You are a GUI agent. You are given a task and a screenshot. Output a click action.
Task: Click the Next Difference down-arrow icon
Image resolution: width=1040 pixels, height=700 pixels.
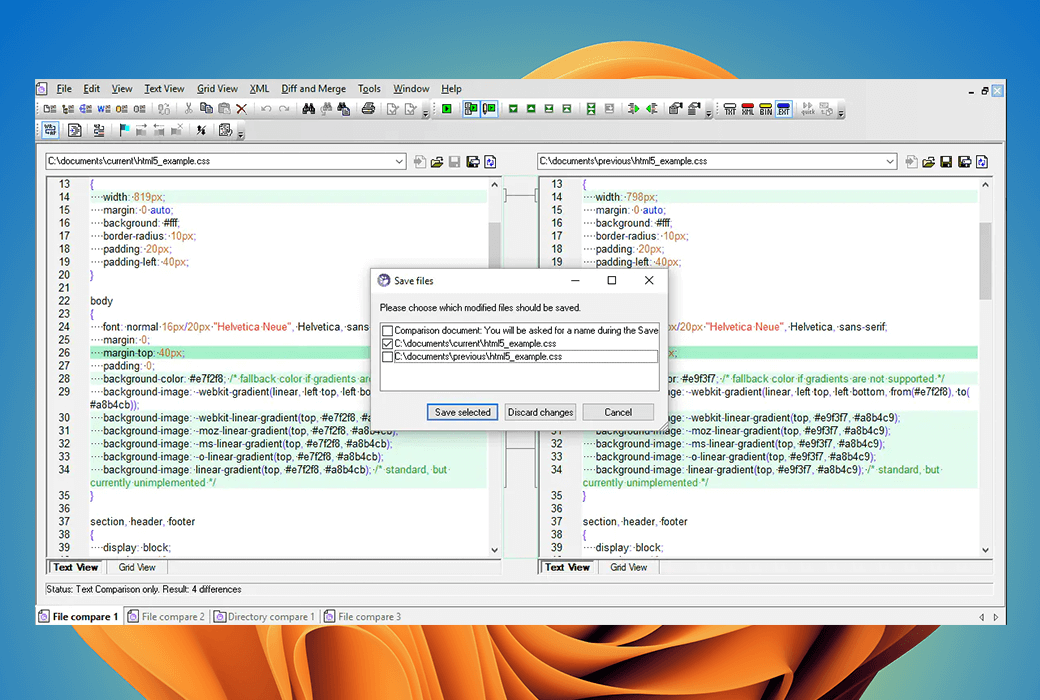513,109
